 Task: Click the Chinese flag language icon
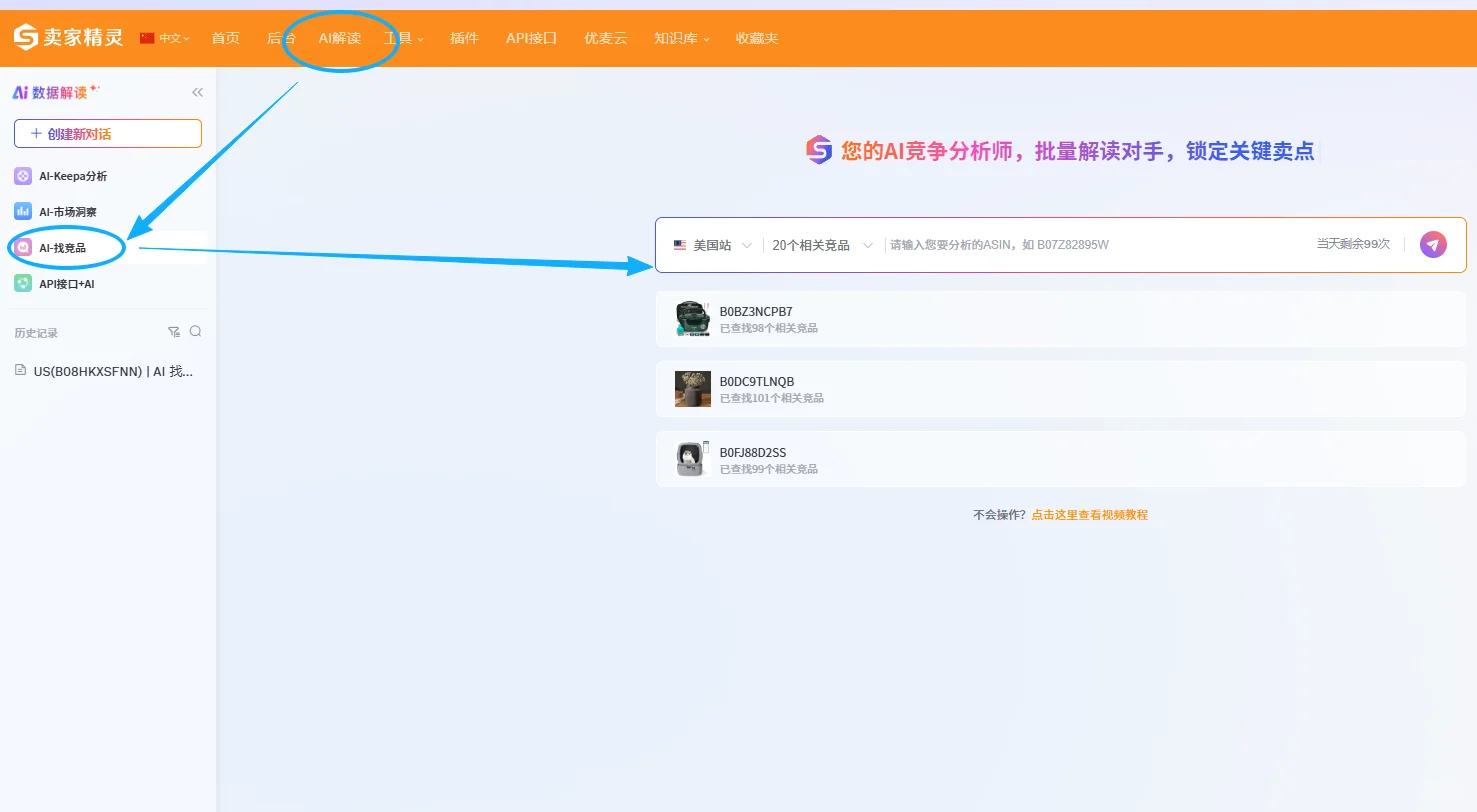146,36
